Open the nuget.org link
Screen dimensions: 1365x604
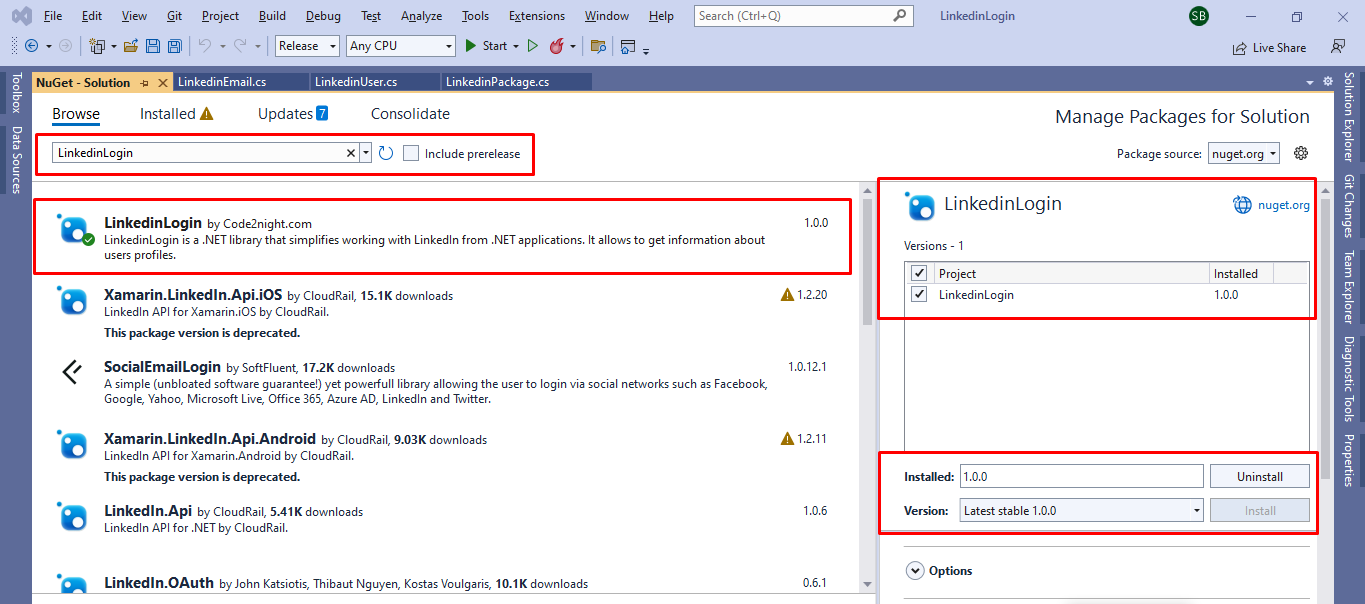pos(1283,205)
